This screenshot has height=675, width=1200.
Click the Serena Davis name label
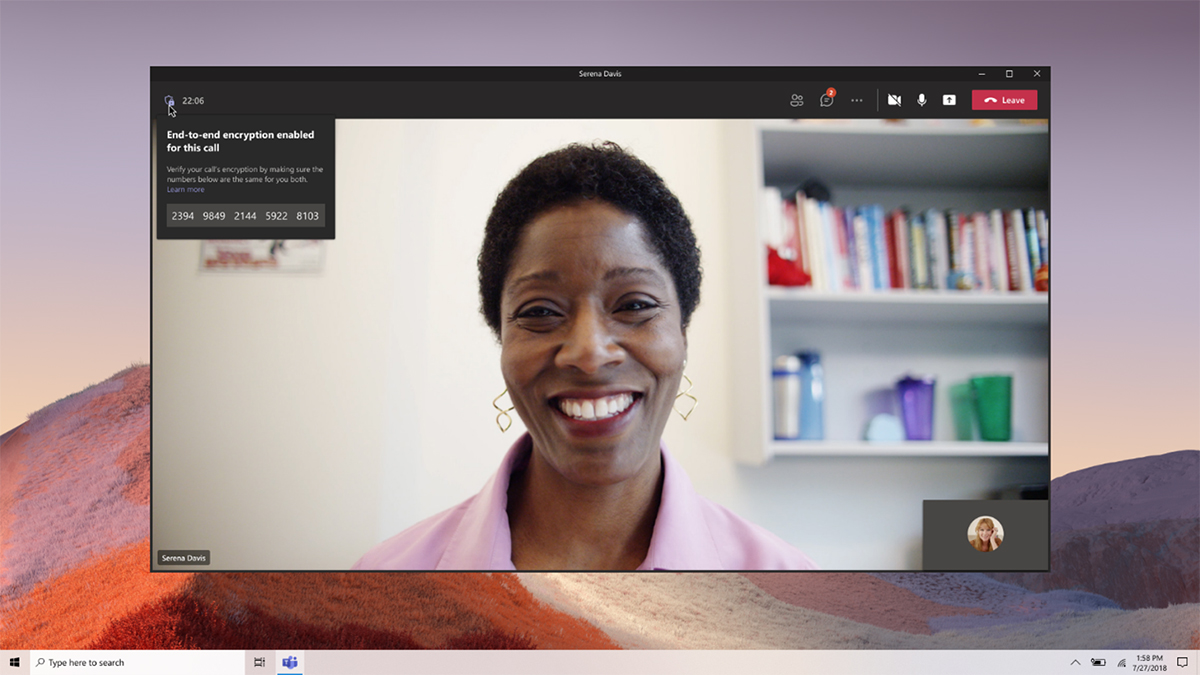[x=184, y=558]
